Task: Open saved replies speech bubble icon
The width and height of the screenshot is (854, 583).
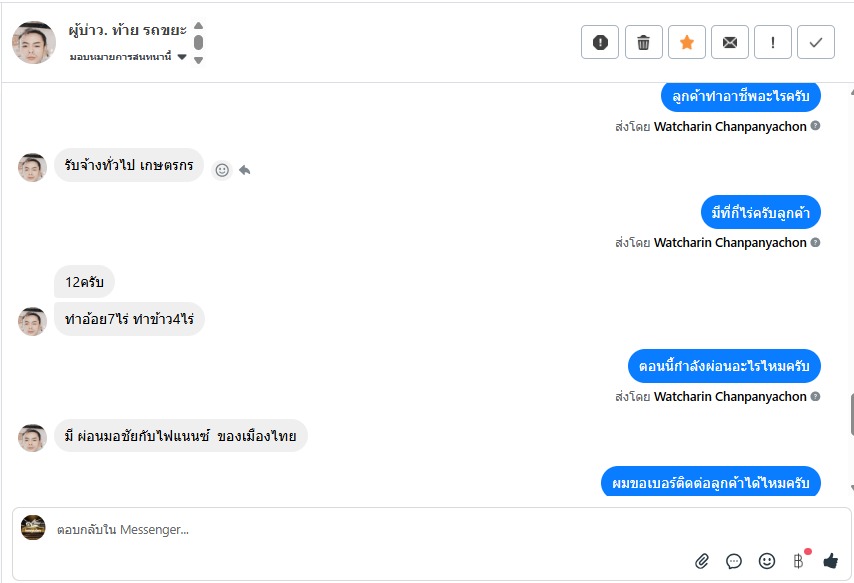Action: [734, 561]
